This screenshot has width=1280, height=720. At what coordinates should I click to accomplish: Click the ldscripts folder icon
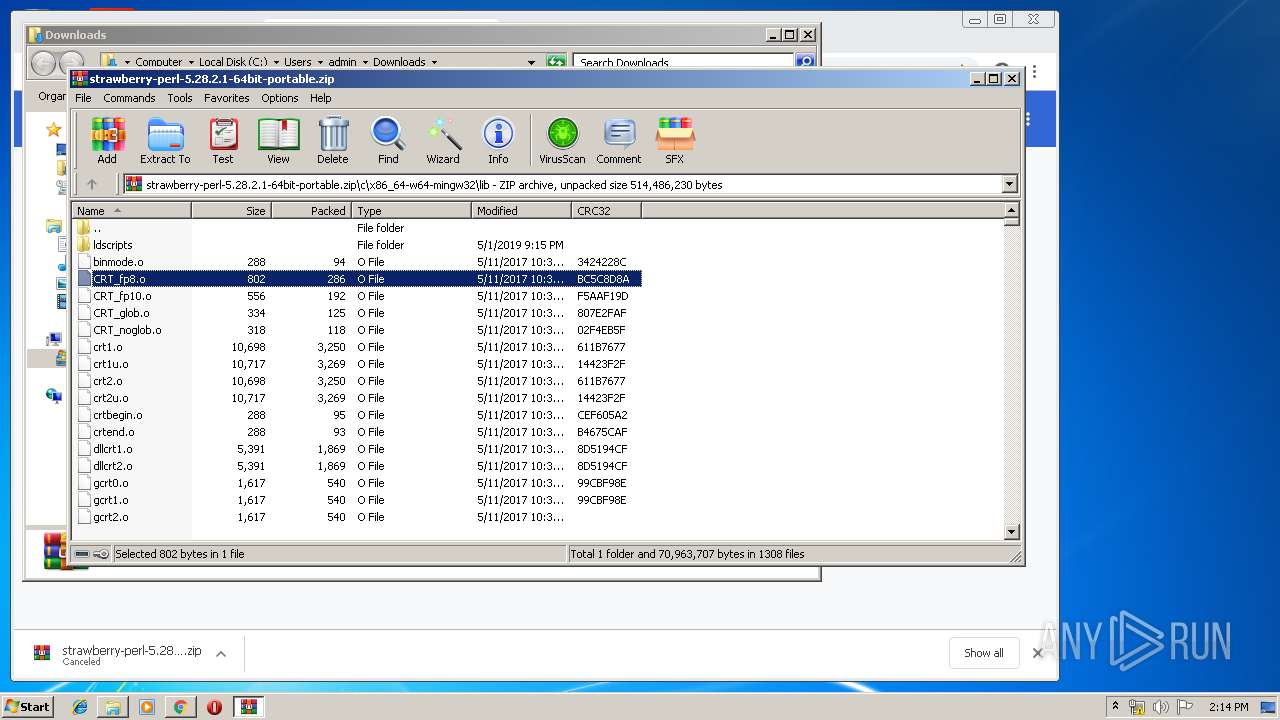click(84, 245)
